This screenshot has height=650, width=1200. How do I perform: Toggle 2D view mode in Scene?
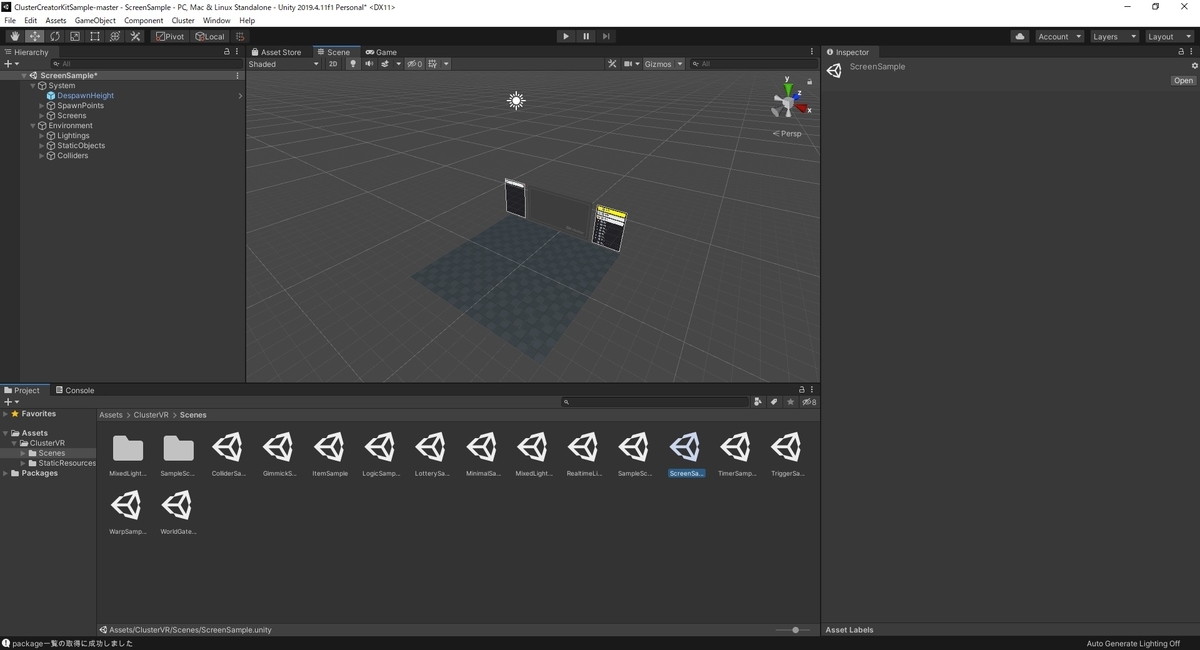tap(334, 64)
